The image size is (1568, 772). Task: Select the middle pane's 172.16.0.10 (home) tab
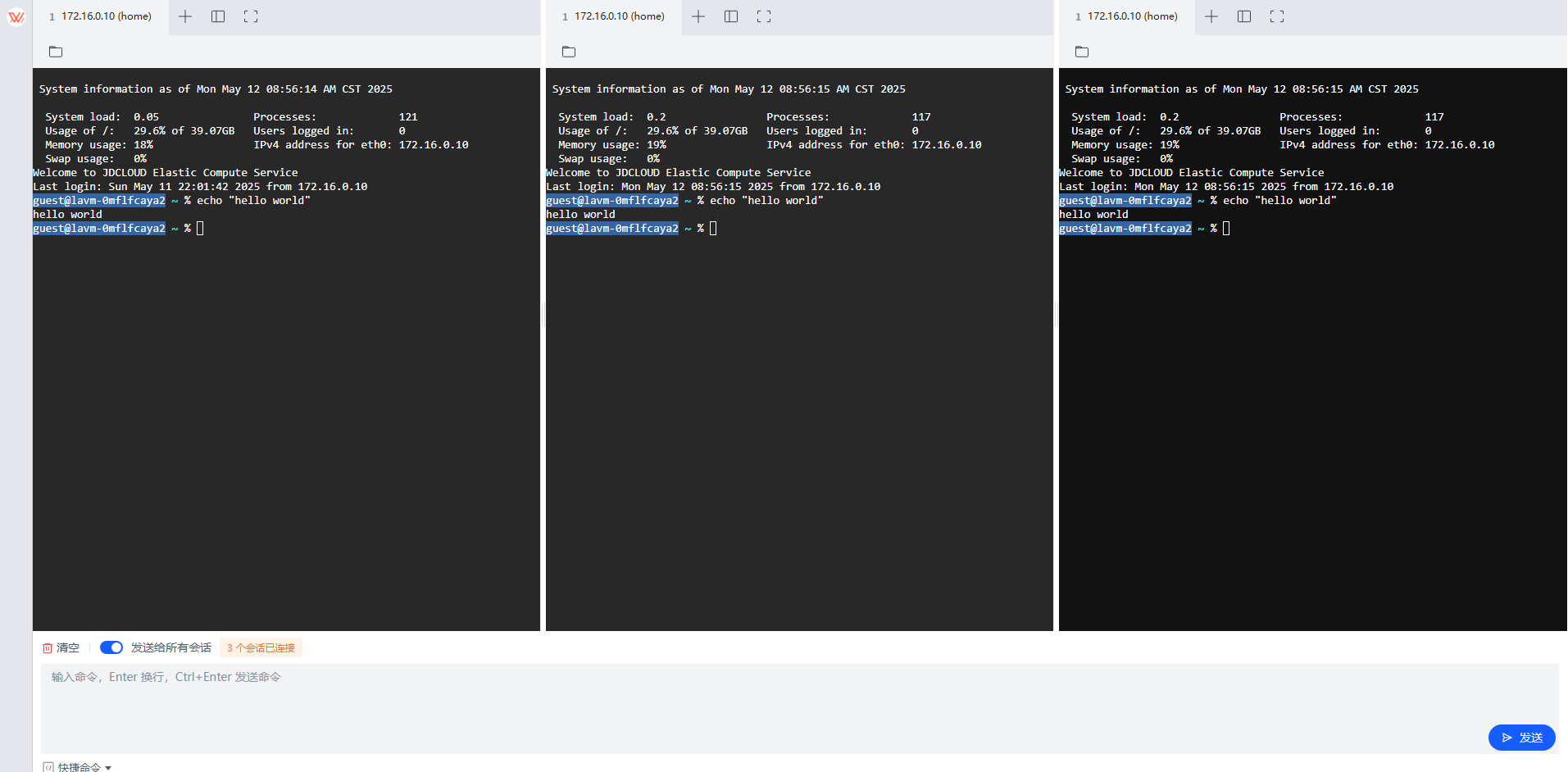tap(613, 16)
